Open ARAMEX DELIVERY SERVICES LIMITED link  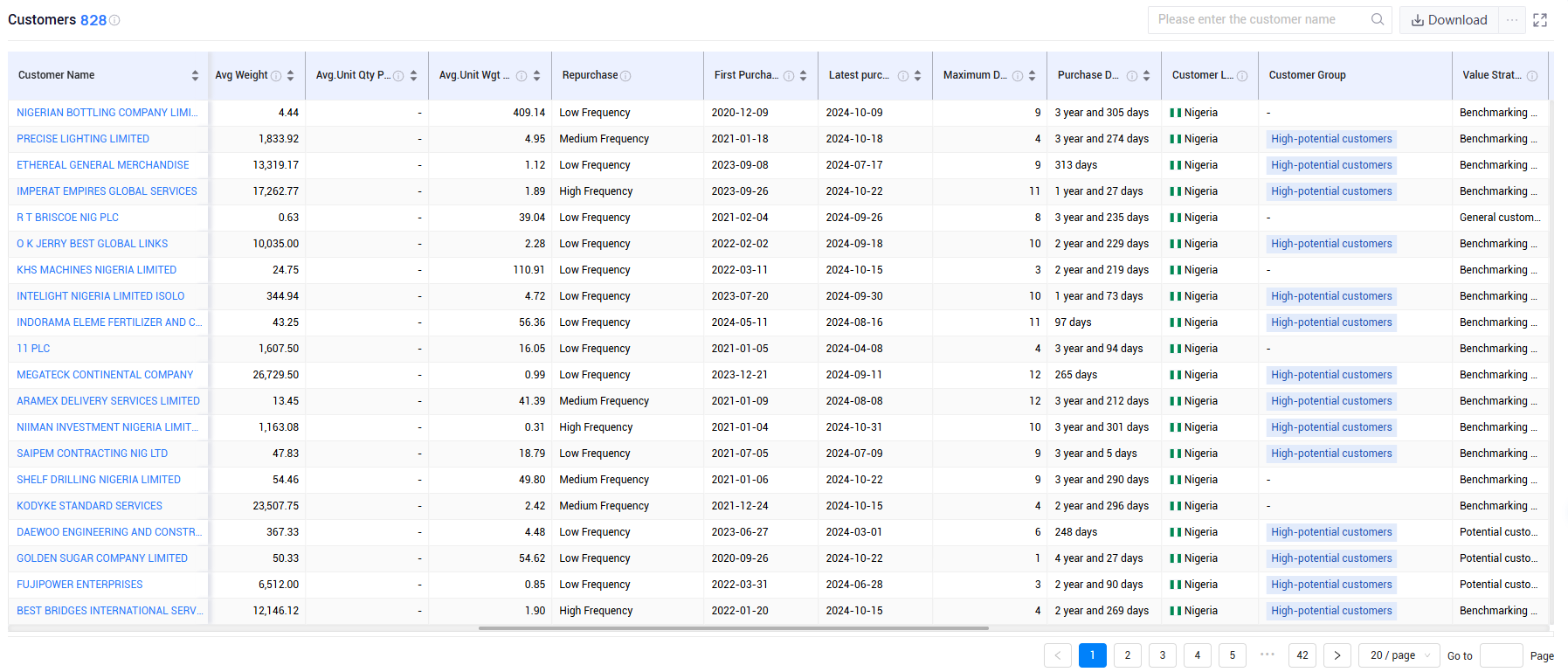pyautogui.click(x=108, y=401)
